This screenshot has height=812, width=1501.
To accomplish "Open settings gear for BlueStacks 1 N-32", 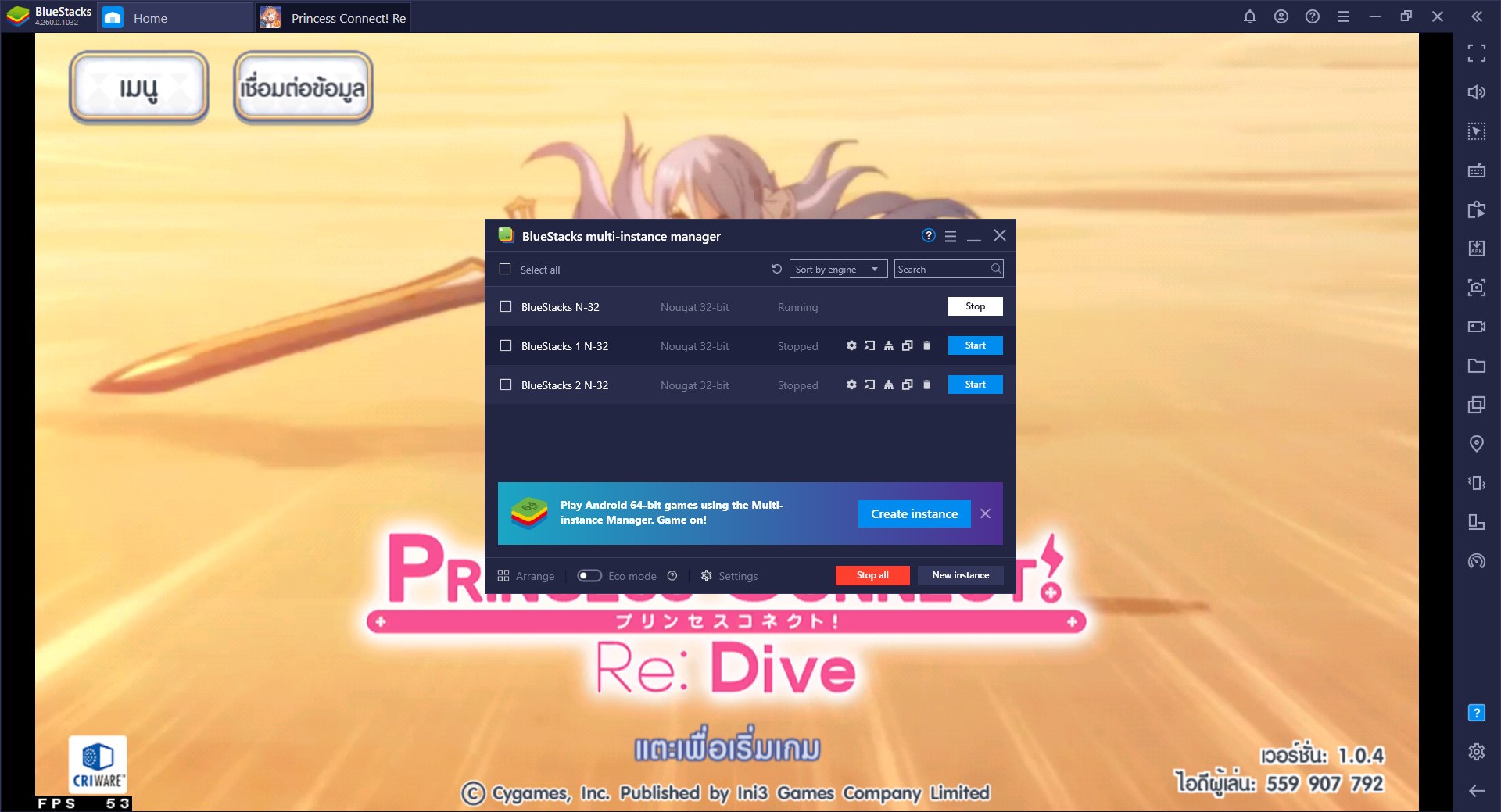I will 851,345.
